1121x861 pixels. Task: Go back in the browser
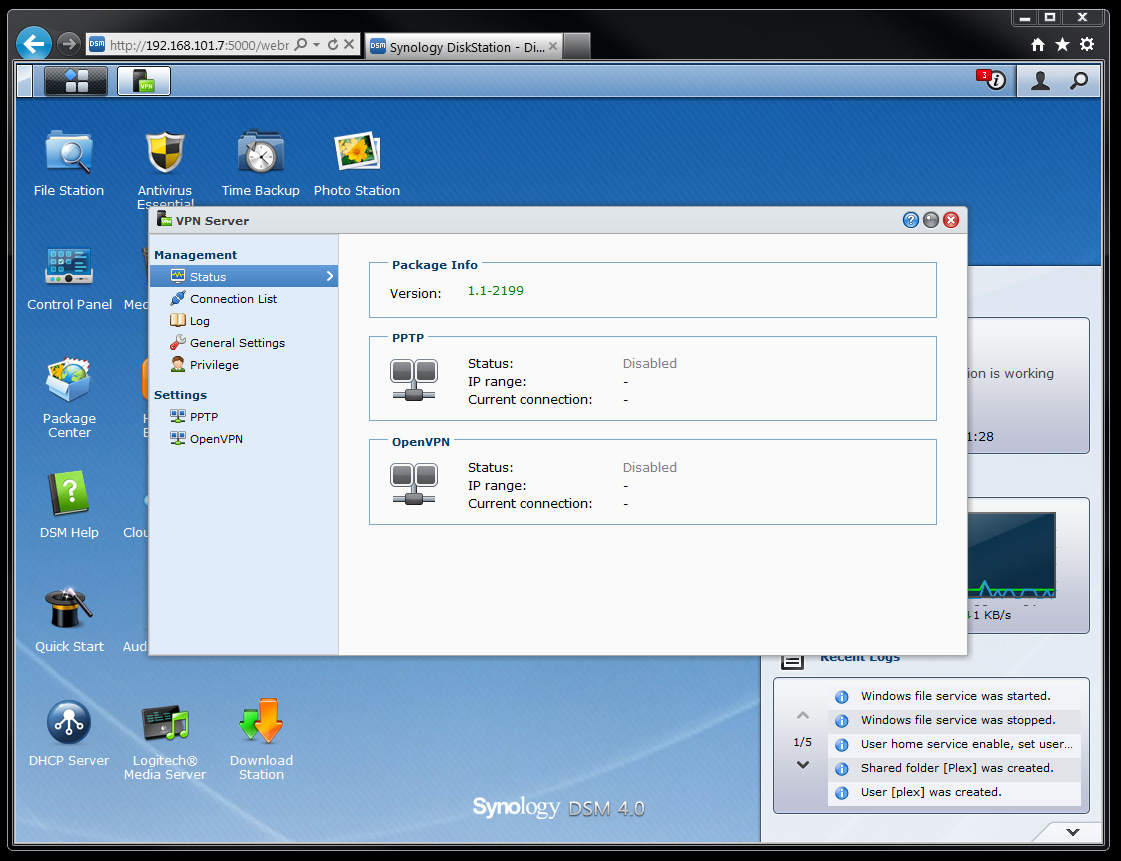point(34,44)
